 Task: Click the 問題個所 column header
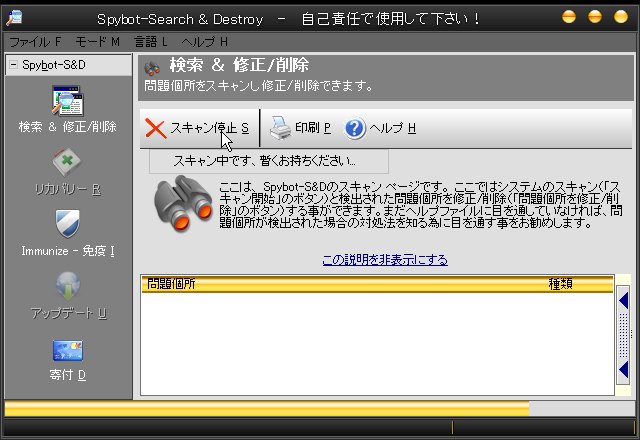tap(171, 284)
